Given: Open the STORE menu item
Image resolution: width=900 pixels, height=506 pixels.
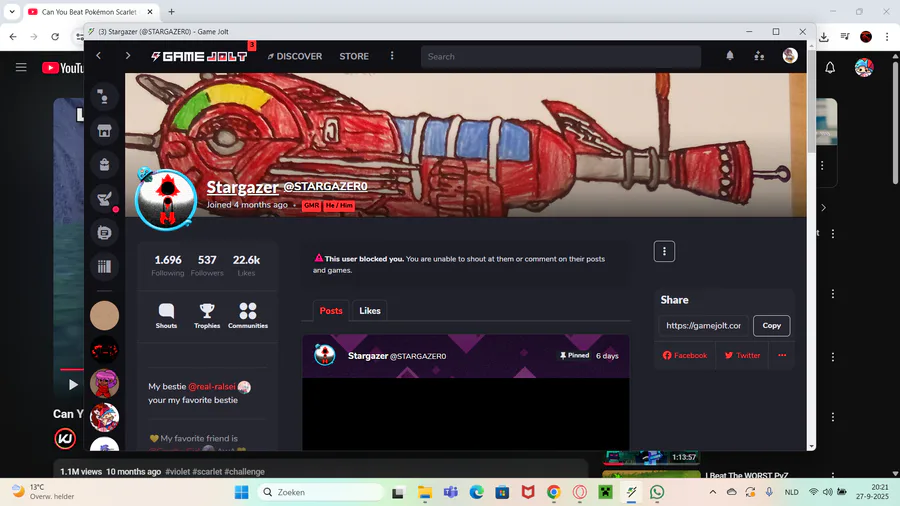Looking at the screenshot, I should pyautogui.click(x=354, y=56).
